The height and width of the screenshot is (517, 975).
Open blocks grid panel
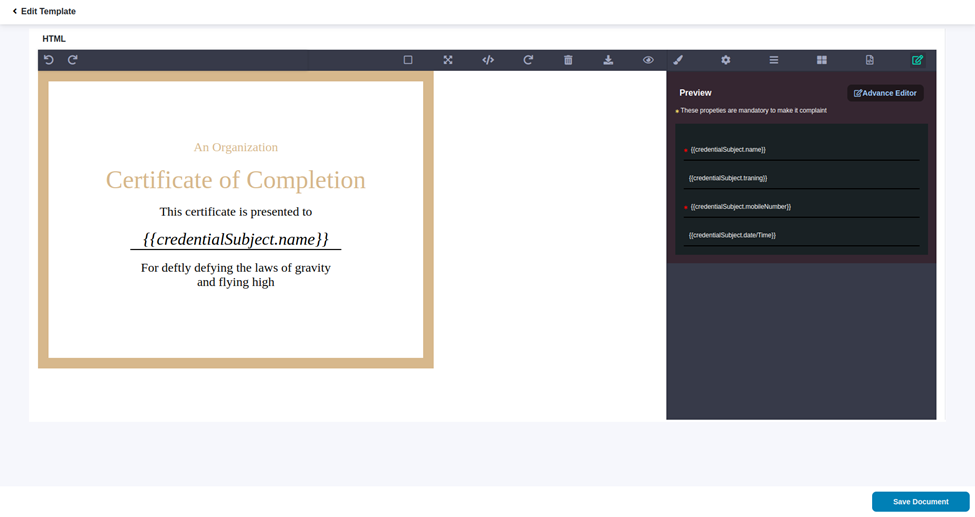click(x=822, y=60)
